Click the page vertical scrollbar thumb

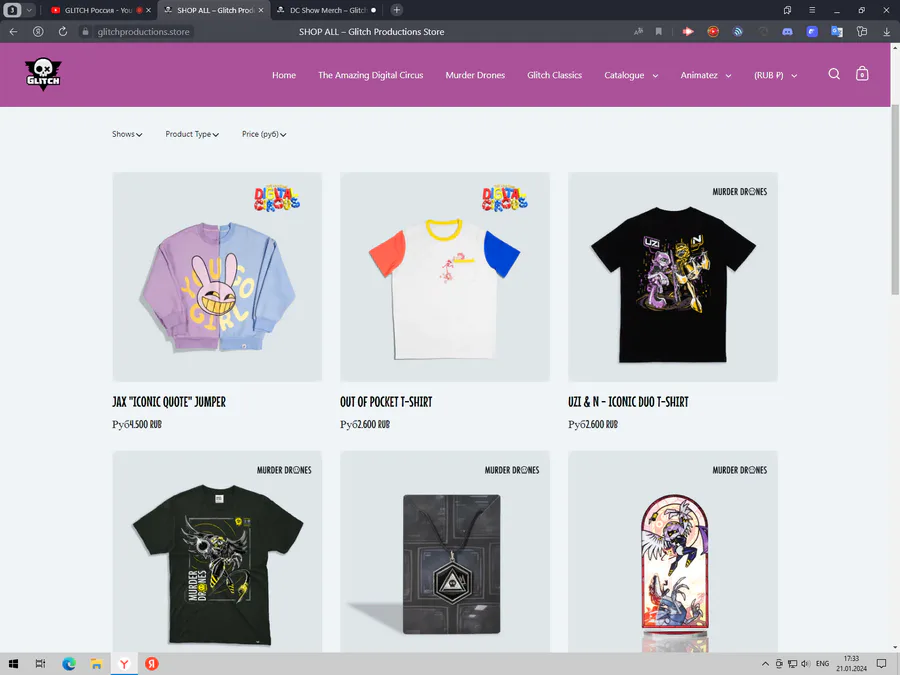(x=895, y=201)
